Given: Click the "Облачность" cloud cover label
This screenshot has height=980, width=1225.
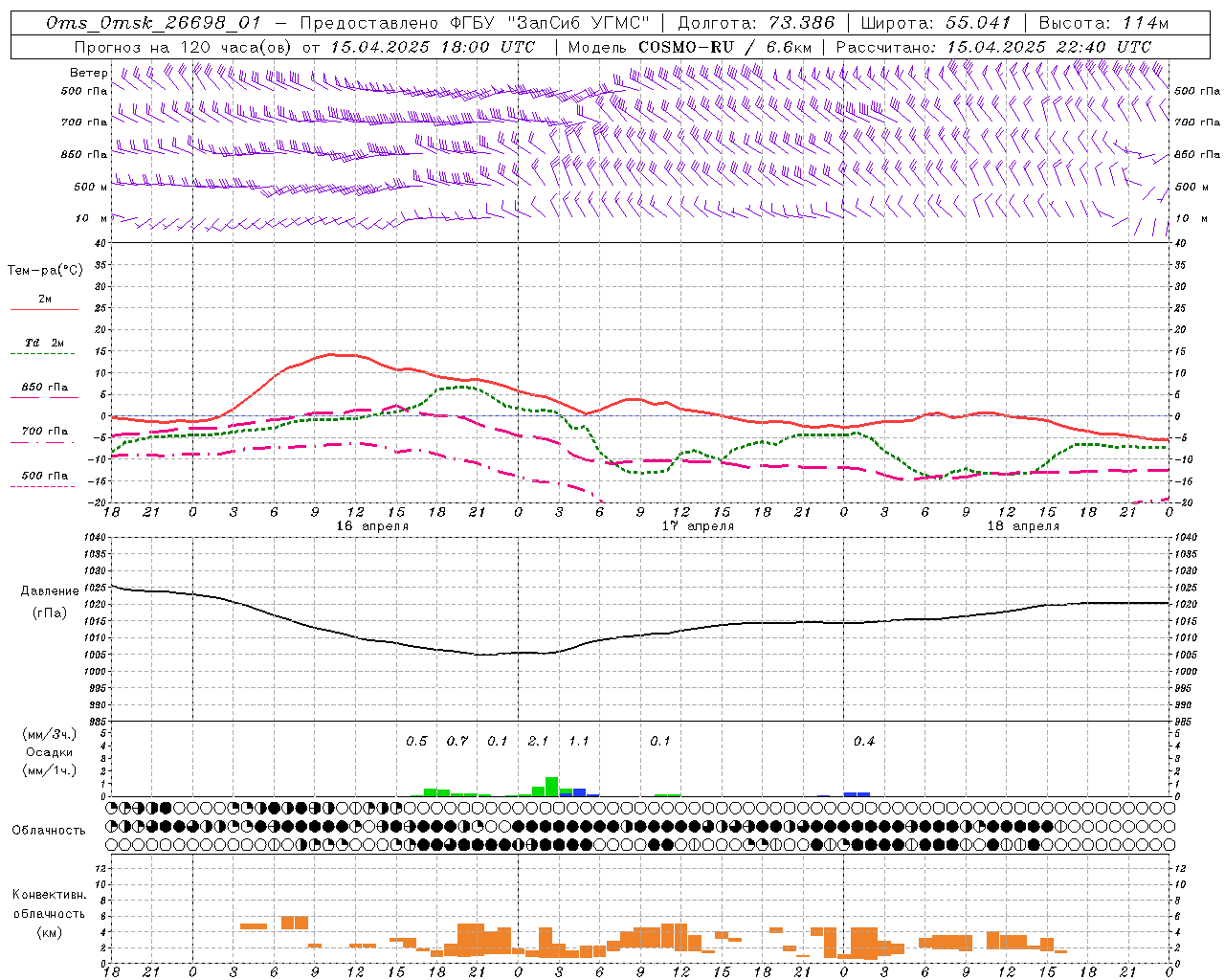Looking at the screenshot, I should [x=49, y=831].
